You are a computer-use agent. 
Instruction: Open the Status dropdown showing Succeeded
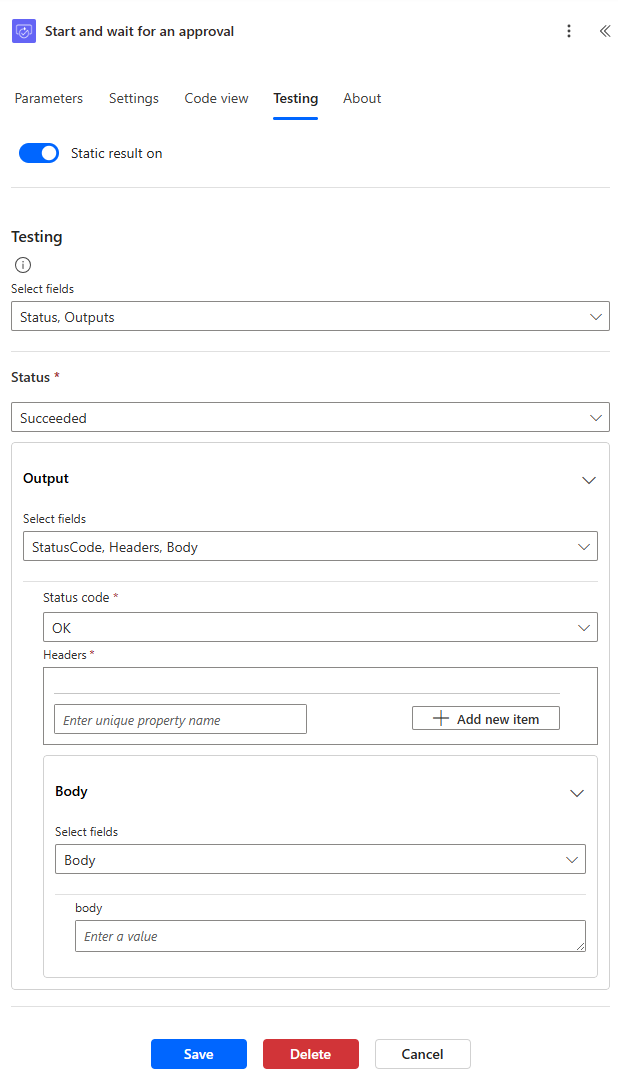pyautogui.click(x=310, y=417)
